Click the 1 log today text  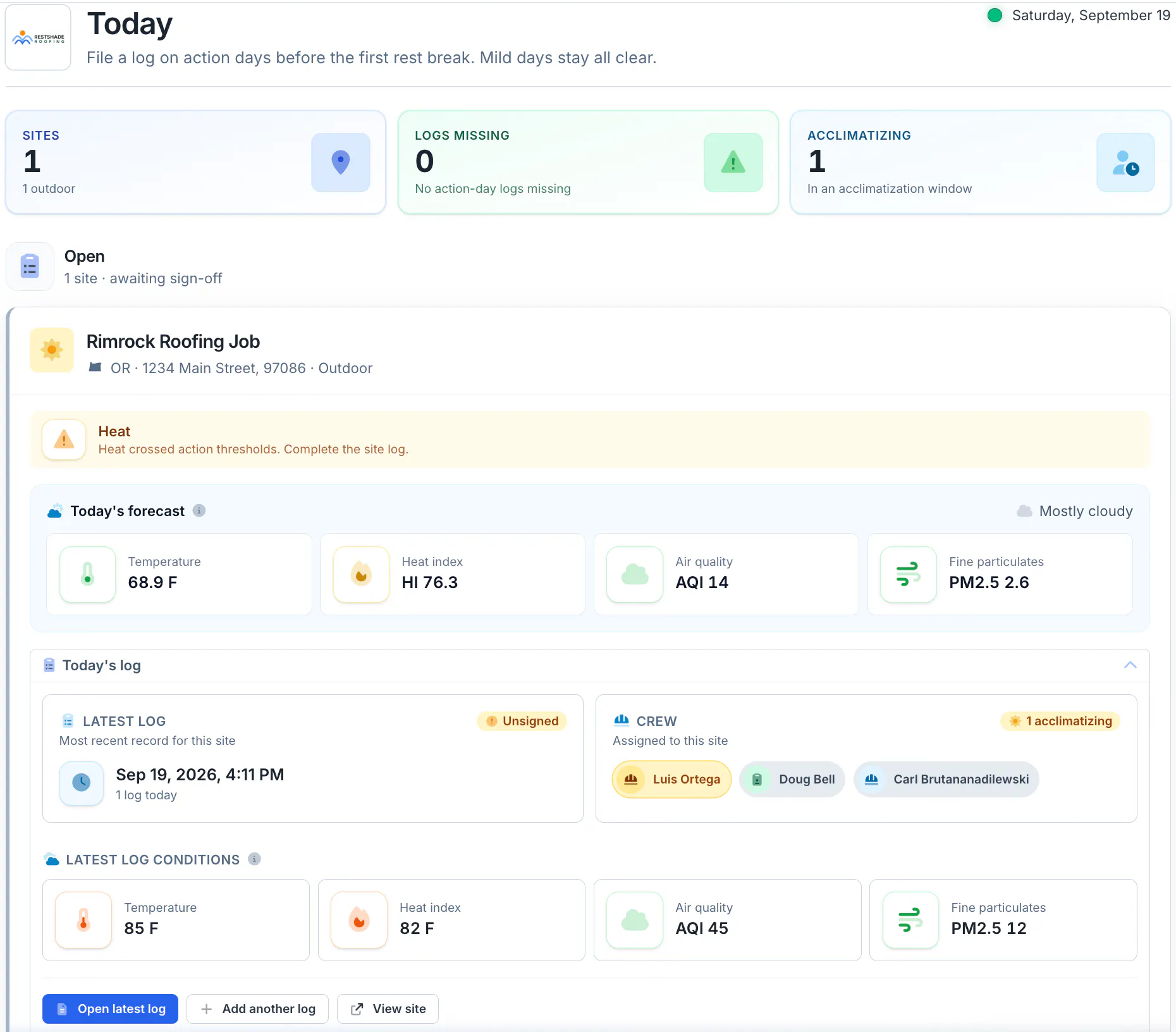146,795
